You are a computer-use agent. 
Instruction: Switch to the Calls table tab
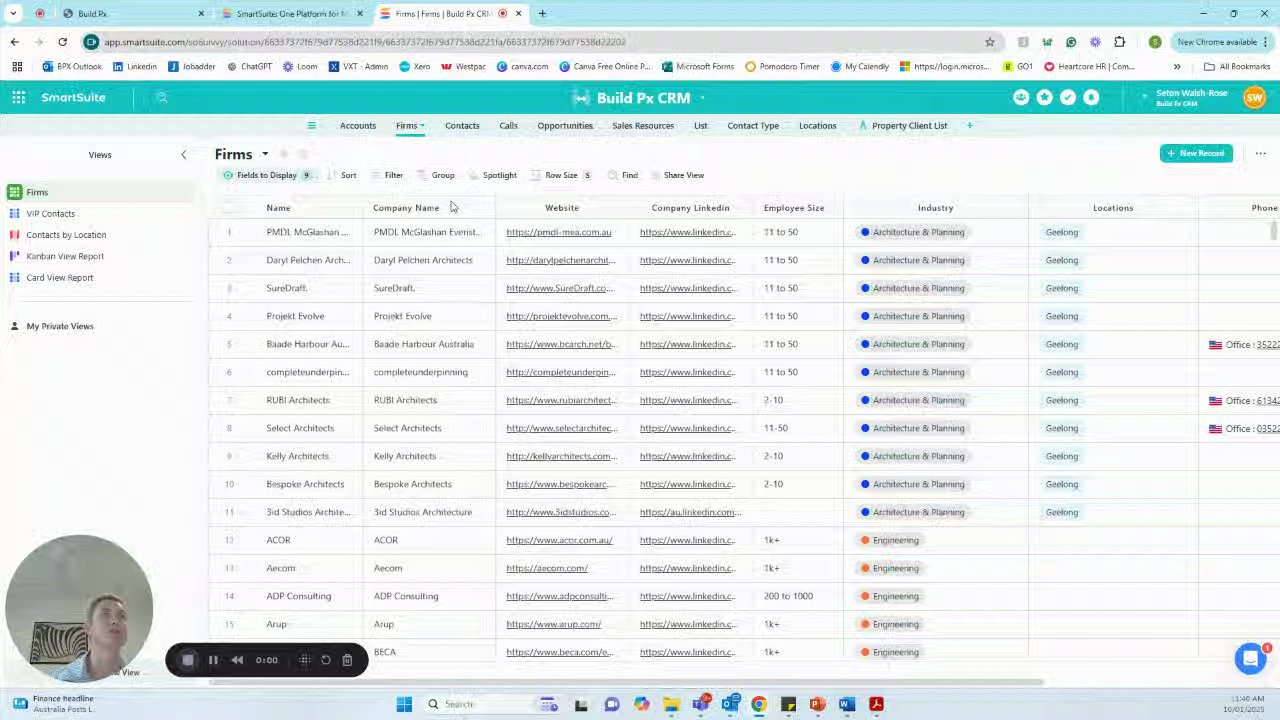508,125
